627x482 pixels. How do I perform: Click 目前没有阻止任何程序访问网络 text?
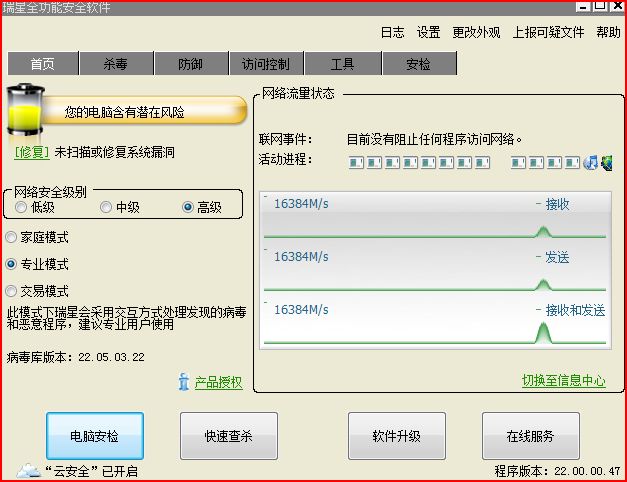(434, 139)
